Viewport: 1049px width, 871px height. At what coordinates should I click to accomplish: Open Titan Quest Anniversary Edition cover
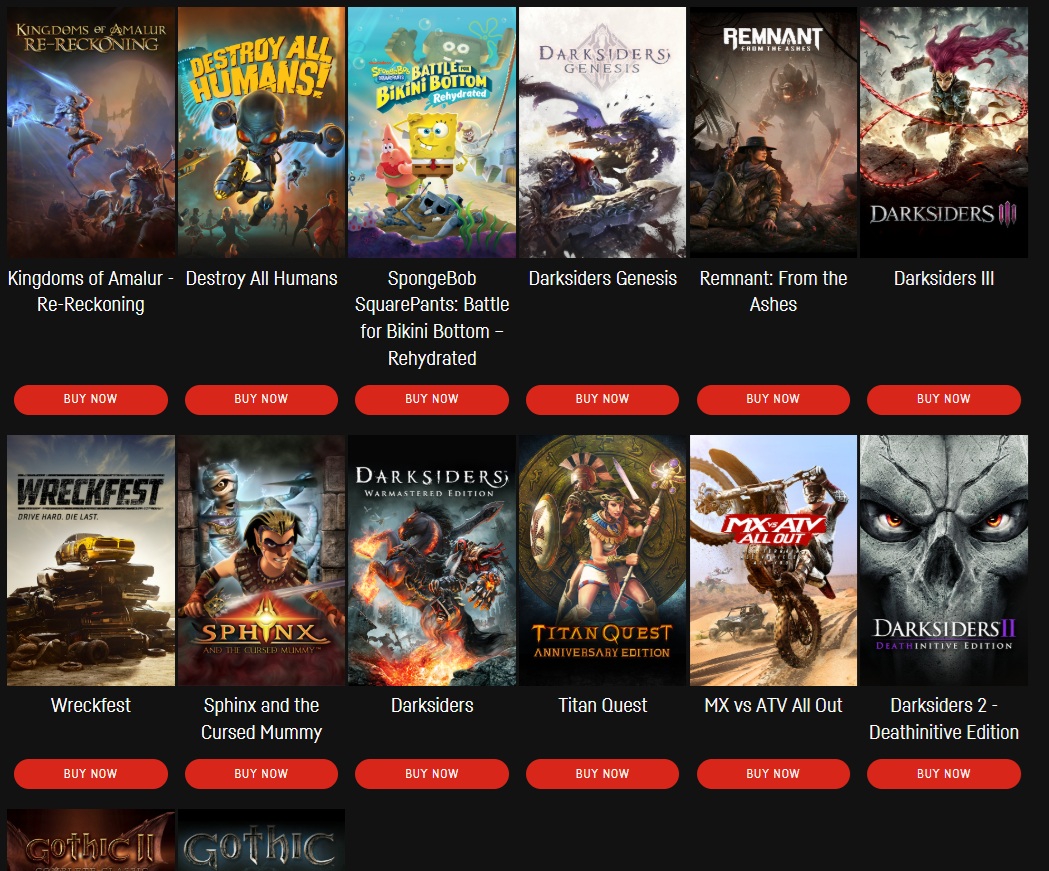(603, 561)
